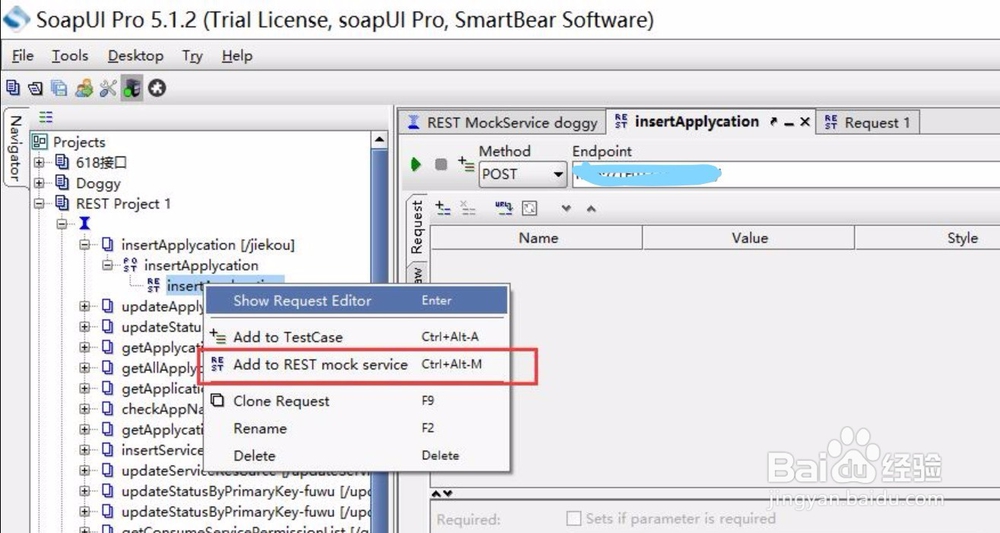The width and height of the screenshot is (1000, 533).
Task: Click the Import project toolbar icon
Action: pyautogui.click(x=36, y=88)
